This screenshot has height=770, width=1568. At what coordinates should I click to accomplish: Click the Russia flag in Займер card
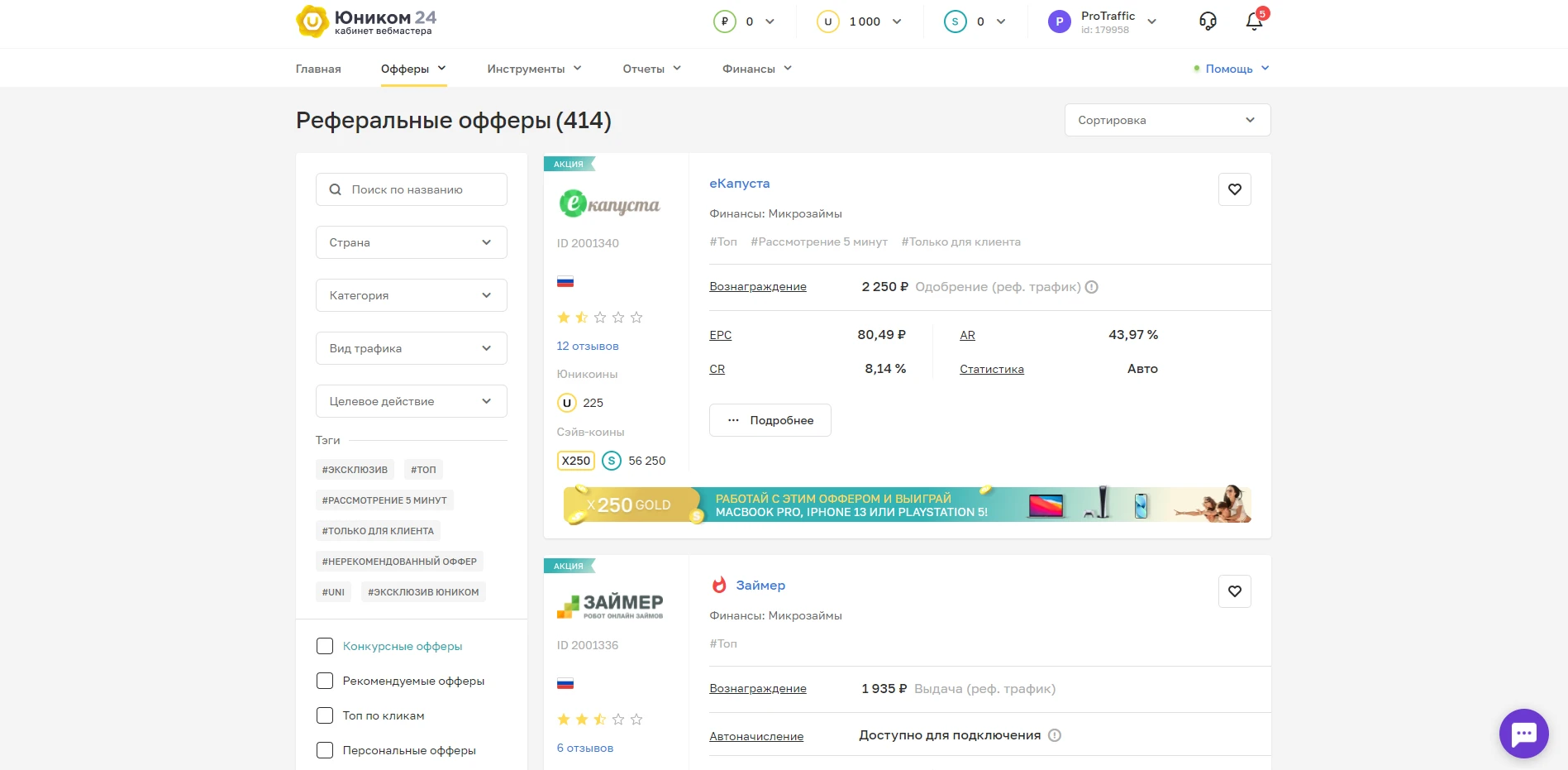click(x=565, y=684)
